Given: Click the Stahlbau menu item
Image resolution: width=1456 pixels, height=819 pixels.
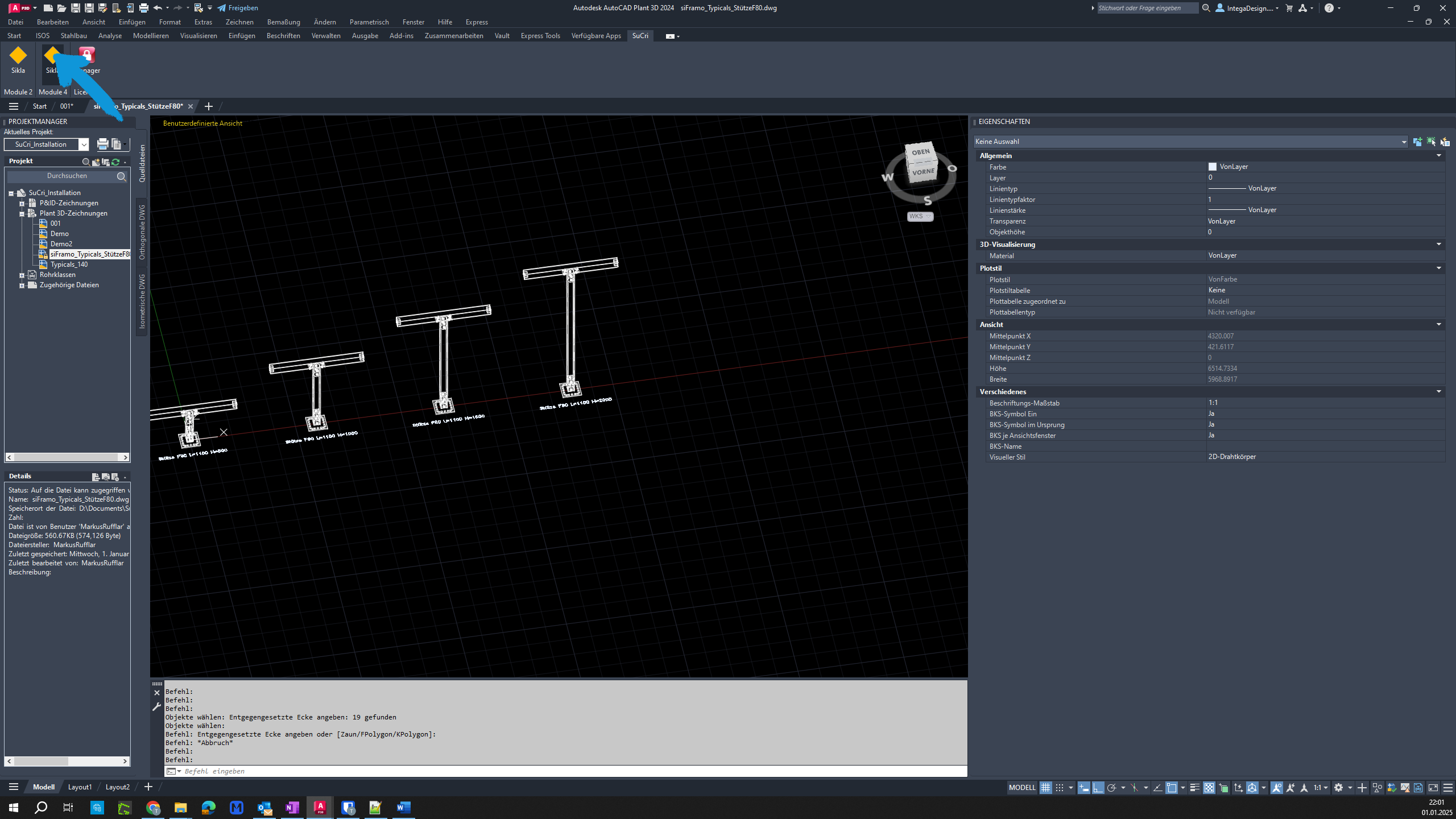Looking at the screenshot, I should [73, 36].
